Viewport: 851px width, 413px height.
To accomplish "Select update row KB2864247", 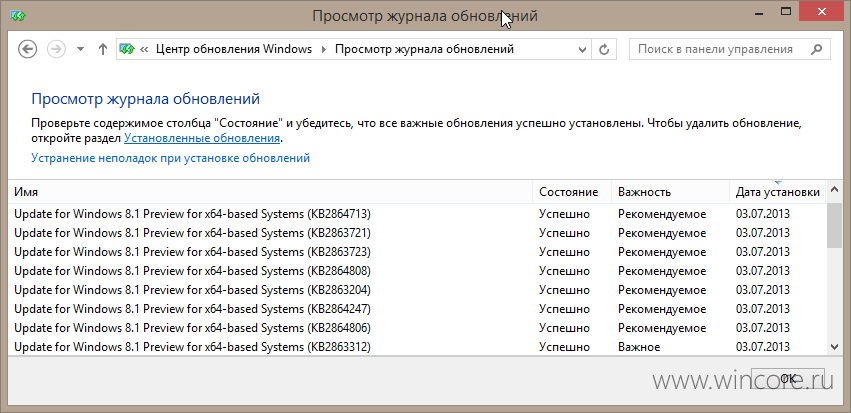I will (x=417, y=309).
